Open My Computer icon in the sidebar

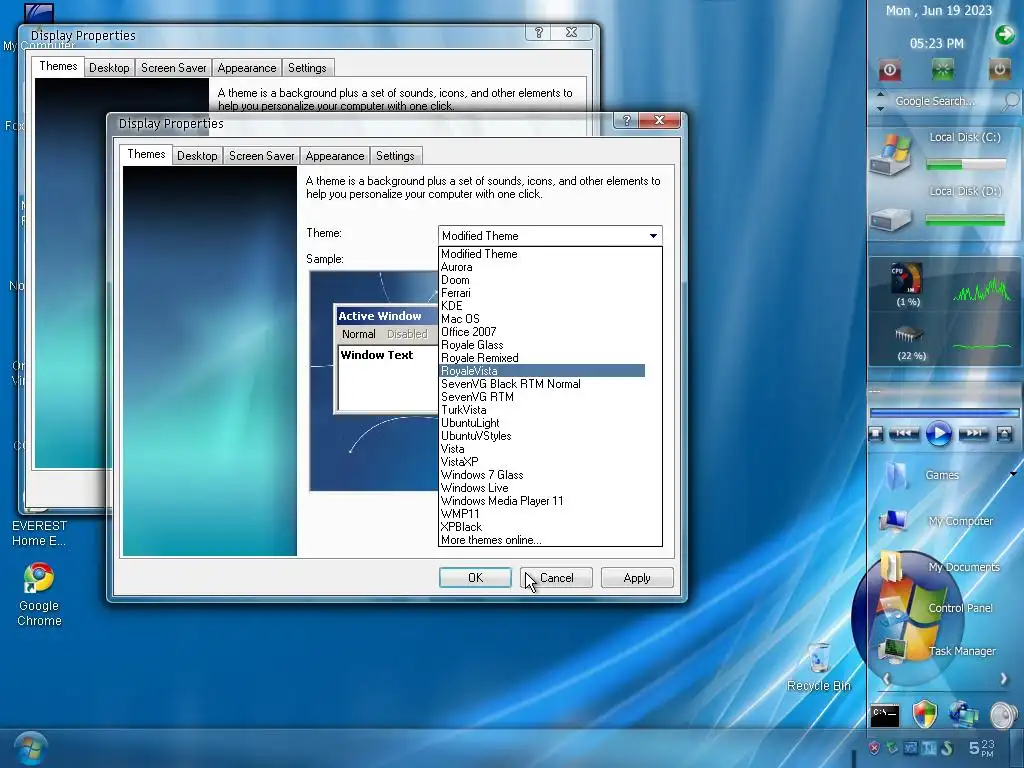[892, 521]
